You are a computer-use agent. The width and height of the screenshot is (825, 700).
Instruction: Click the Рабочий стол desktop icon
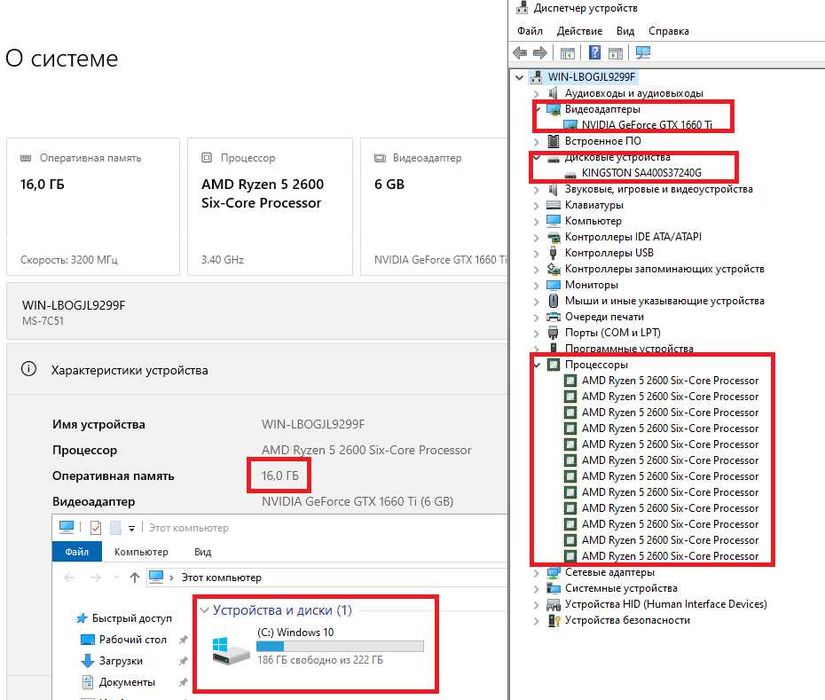(87, 639)
